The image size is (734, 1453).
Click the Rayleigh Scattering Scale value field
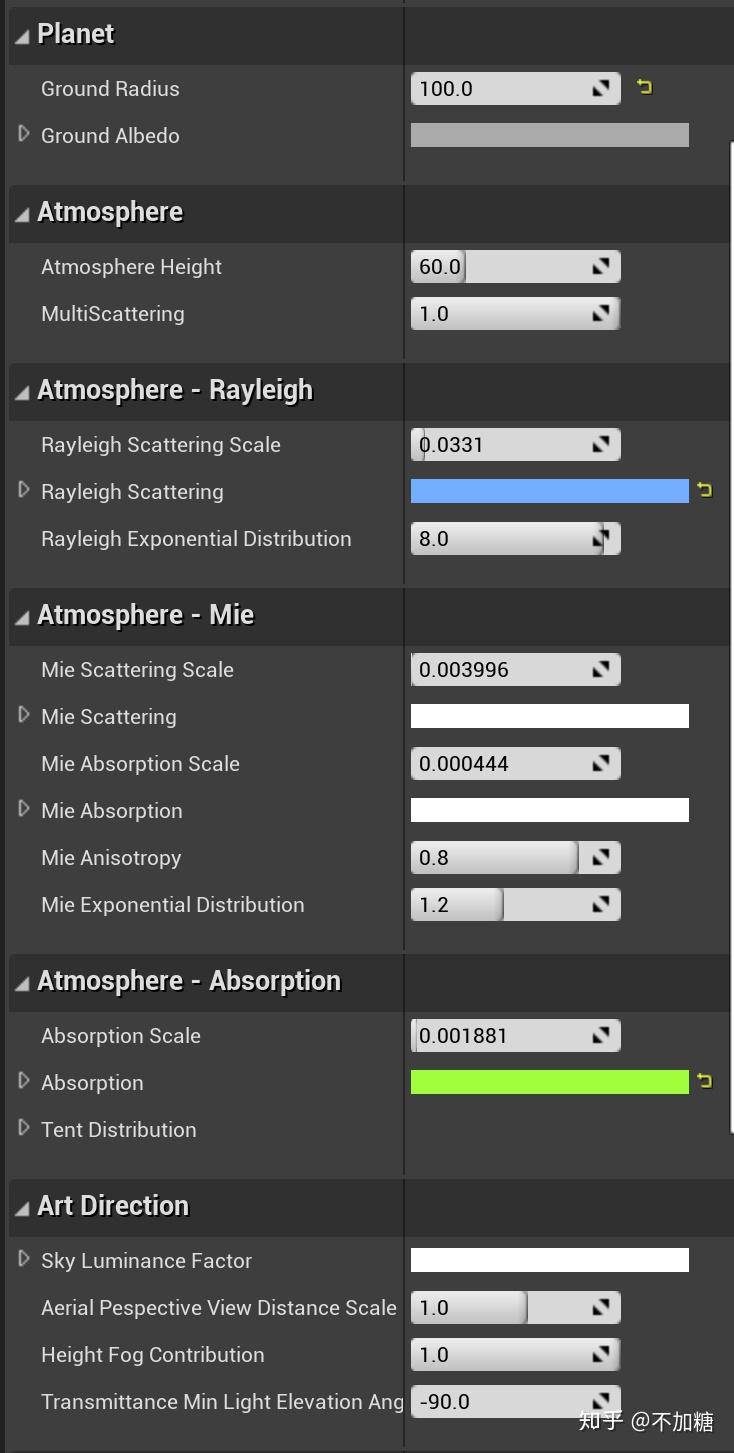500,445
